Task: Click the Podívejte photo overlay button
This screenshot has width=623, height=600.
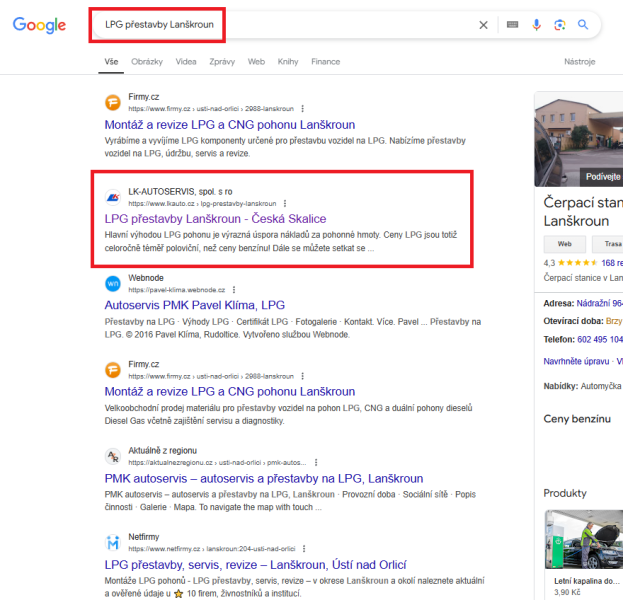Action: [x=602, y=177]
